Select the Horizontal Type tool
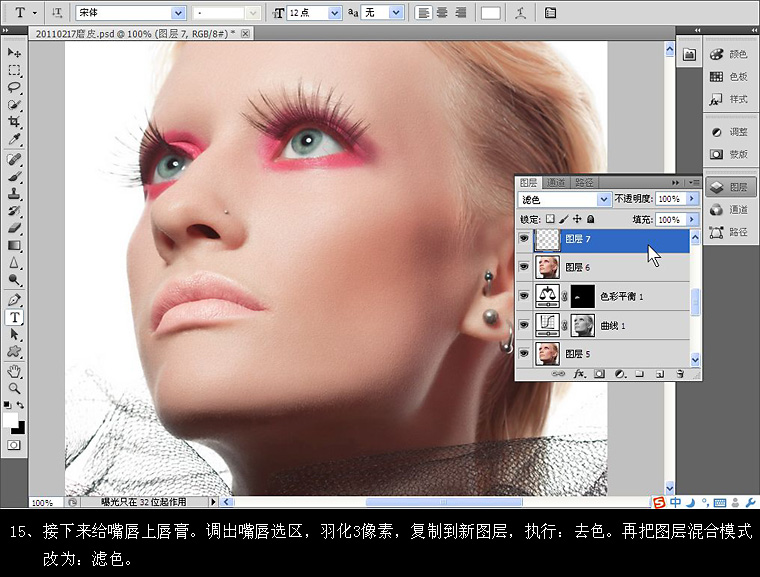Screen dimensions: 760x577 14,318
